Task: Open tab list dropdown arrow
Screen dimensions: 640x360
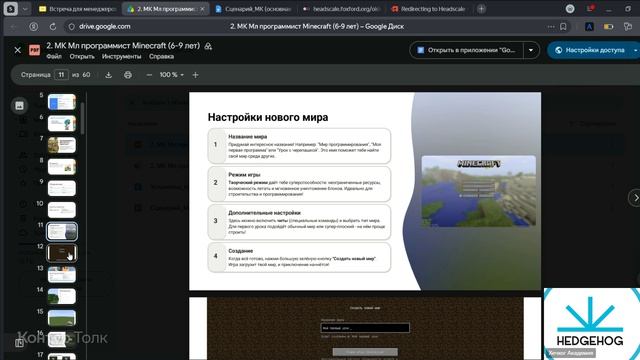Action: point(25,9)
